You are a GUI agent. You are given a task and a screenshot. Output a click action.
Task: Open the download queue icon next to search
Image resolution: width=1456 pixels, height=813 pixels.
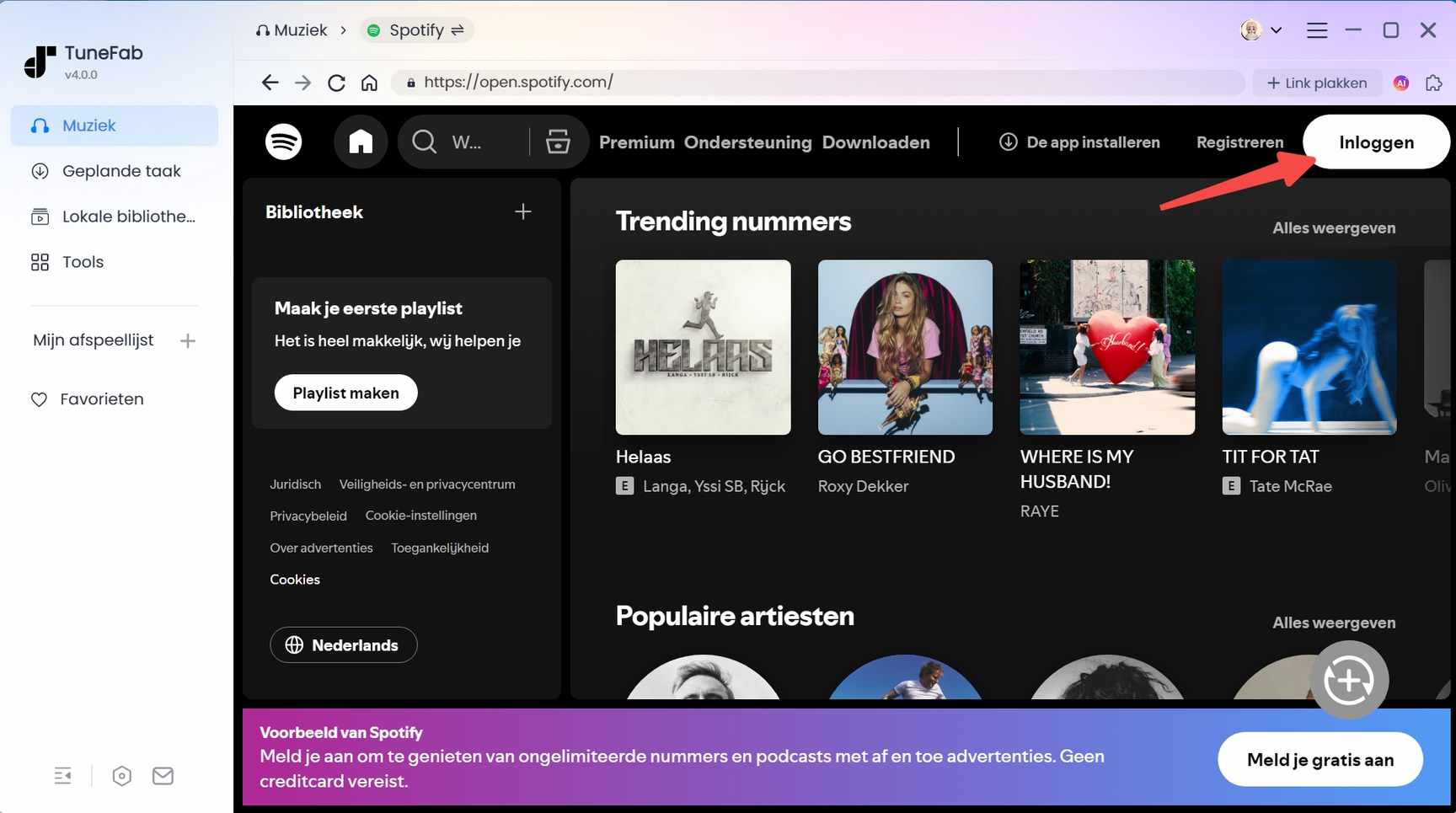click(x=557, y=142)
